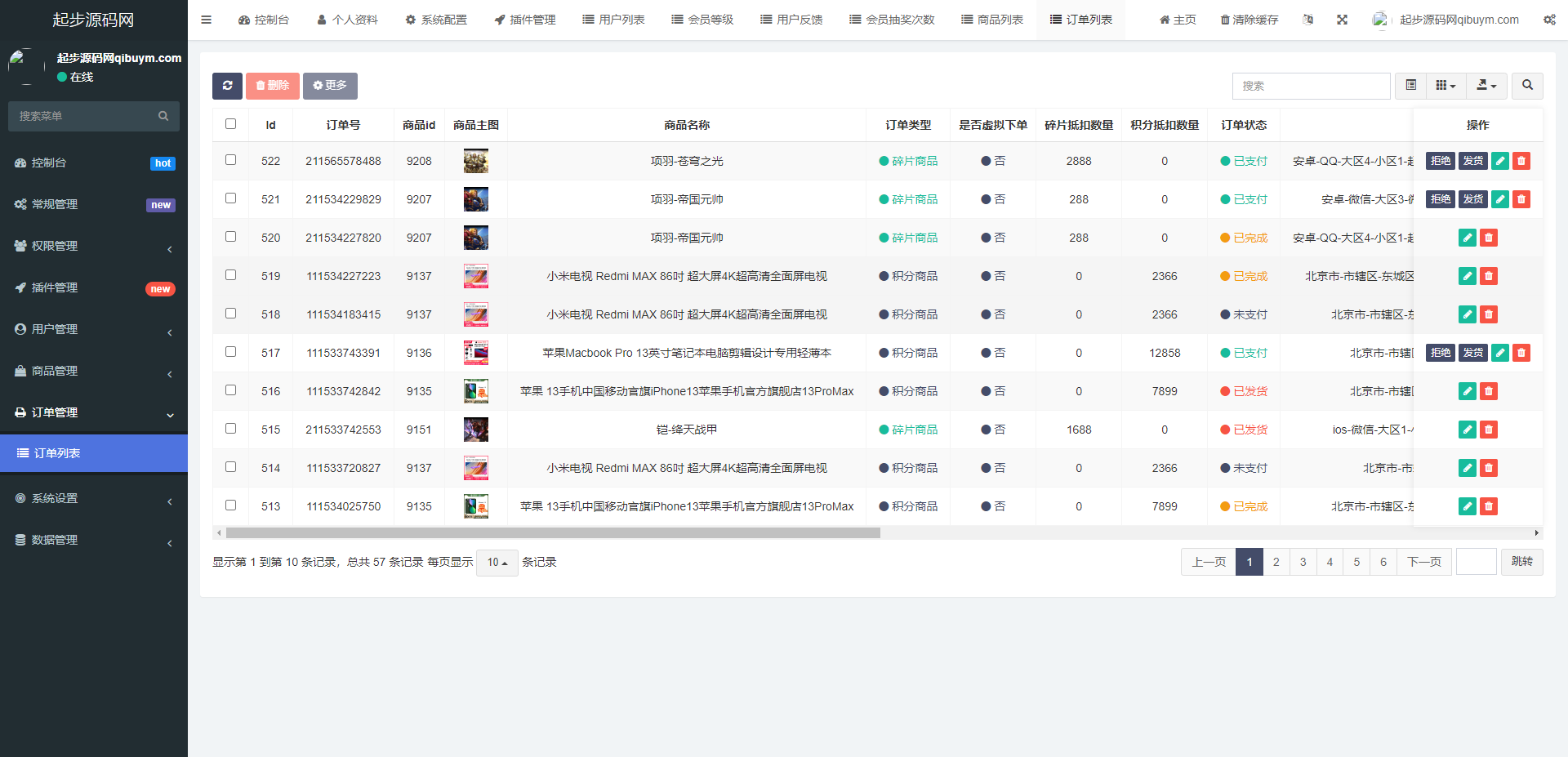1568x757 pixels.
Task: Toggle the table card view icon
Action: [1410, 86]
